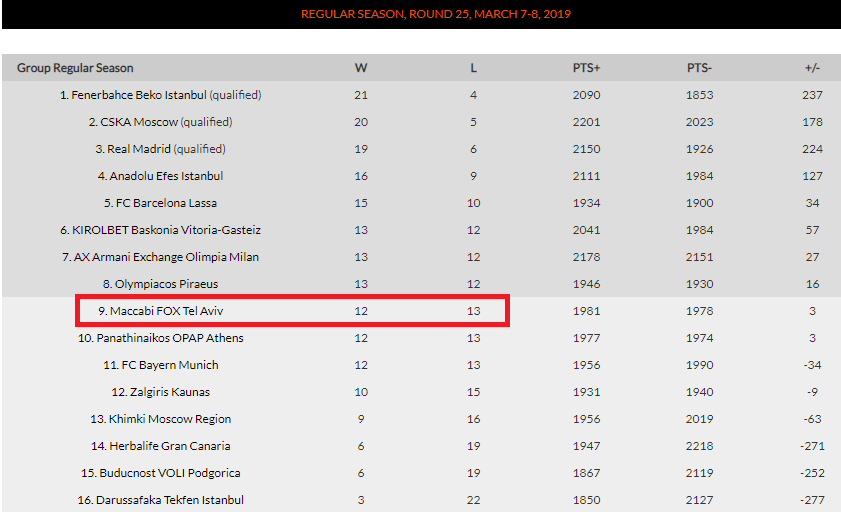Click Maccabi's 1981 points scored

pos(586,311)
